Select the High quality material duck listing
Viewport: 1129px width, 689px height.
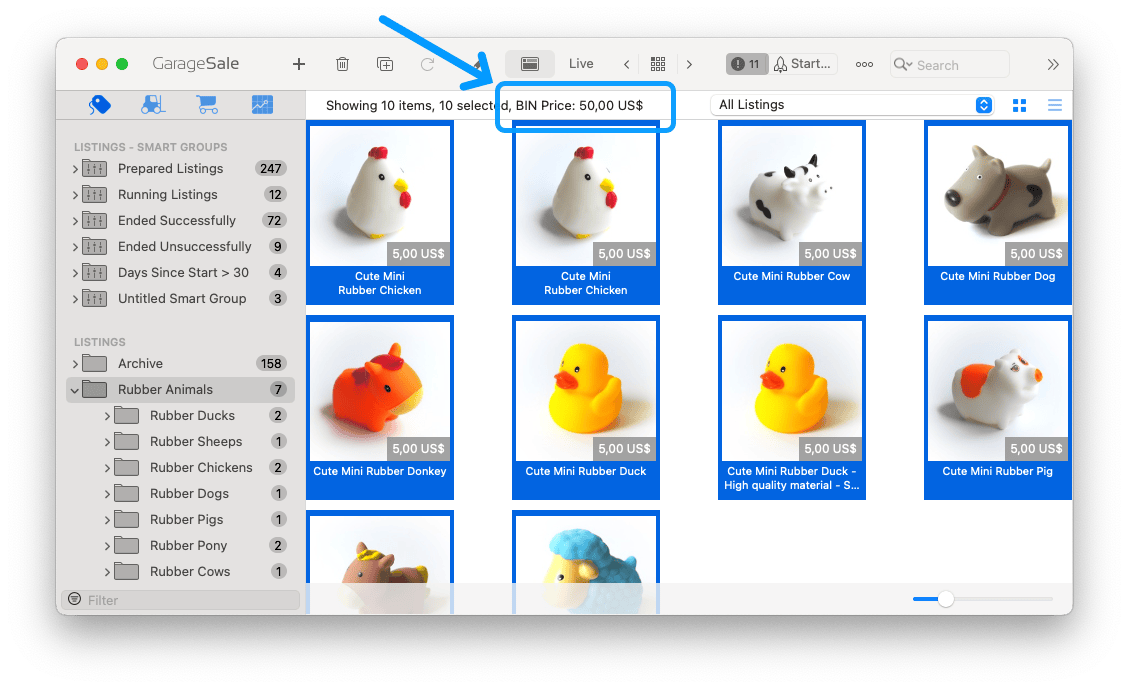tap(791, 407)
